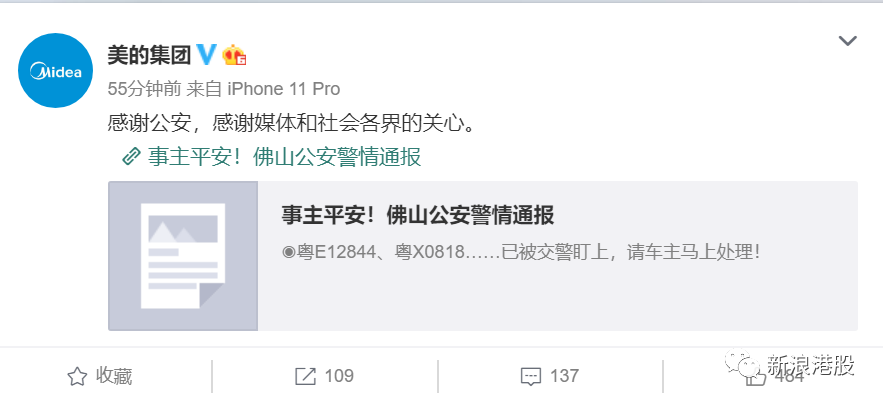Click the Midea round profile avatar
The width and height of the screenshot is (883, 404).
[x=55, y=70]
